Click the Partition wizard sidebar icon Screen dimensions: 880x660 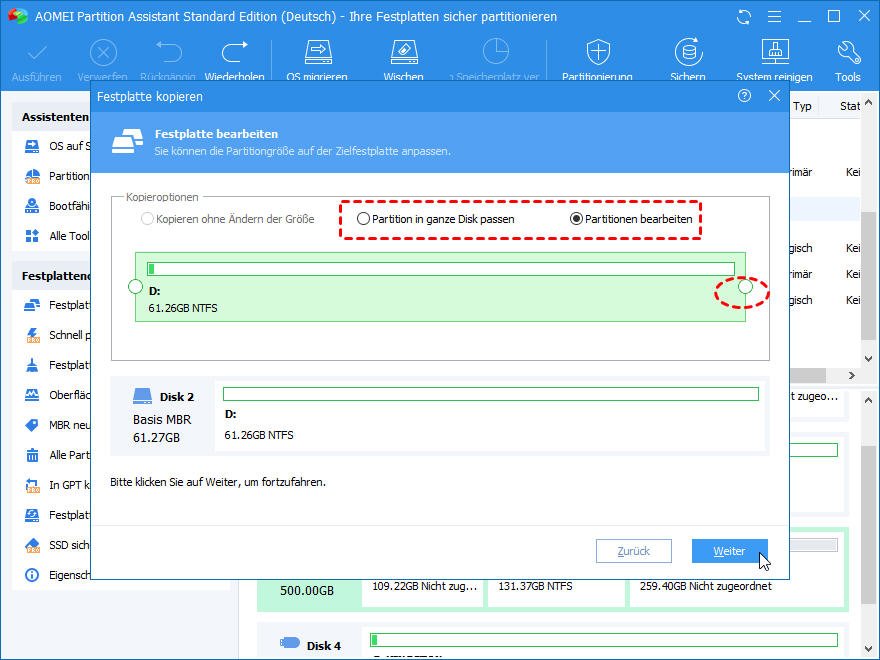click(x=32, y=176)
